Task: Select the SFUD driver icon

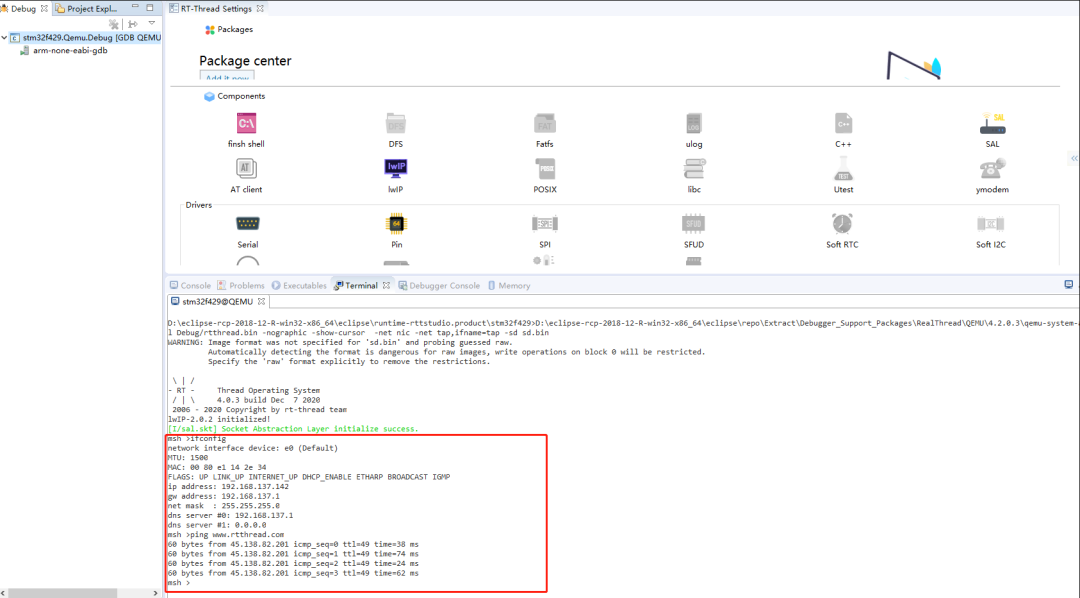Action: [694, 224]
